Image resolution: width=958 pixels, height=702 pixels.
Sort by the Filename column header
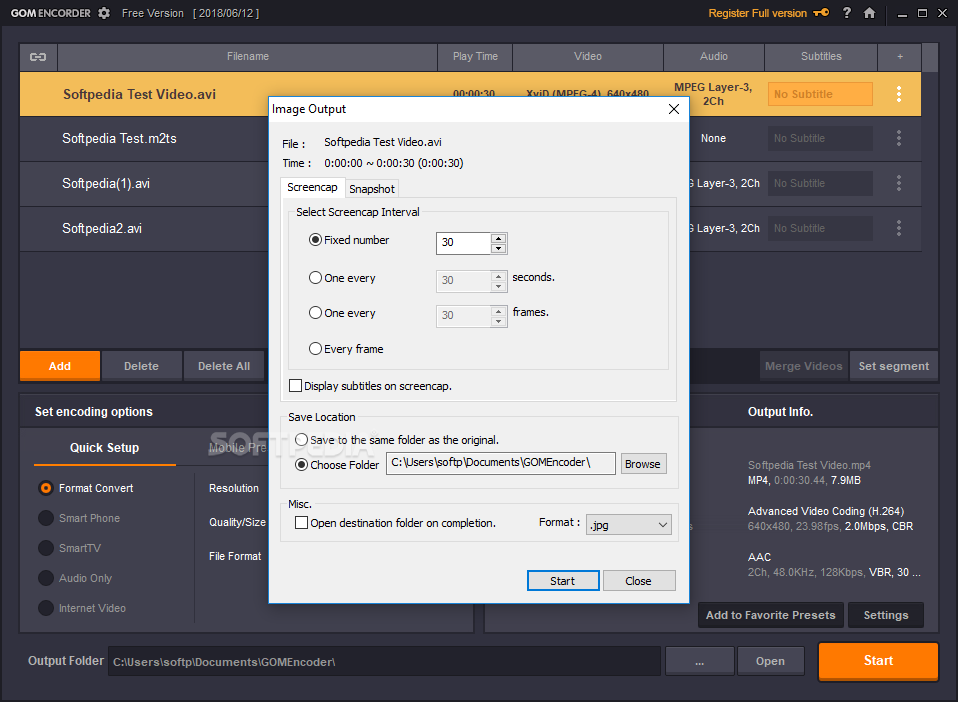click(247, 57)
